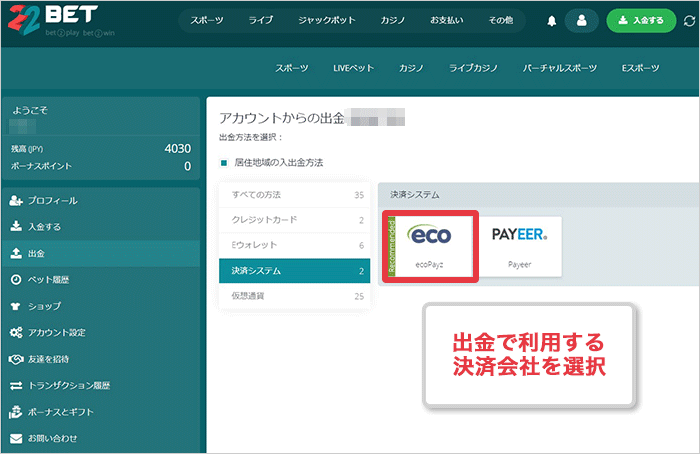Open プロフィール sidebar label
Viewport: 700px width, 454px height.
(x=53, y=200)
